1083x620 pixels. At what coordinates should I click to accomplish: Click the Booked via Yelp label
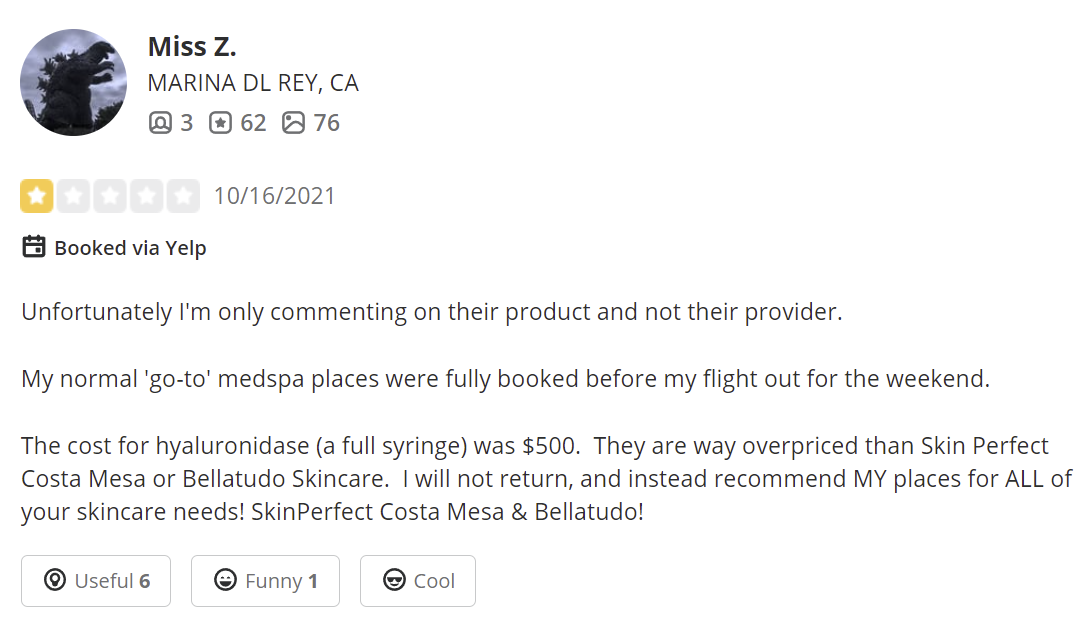(x=130, y=248)
